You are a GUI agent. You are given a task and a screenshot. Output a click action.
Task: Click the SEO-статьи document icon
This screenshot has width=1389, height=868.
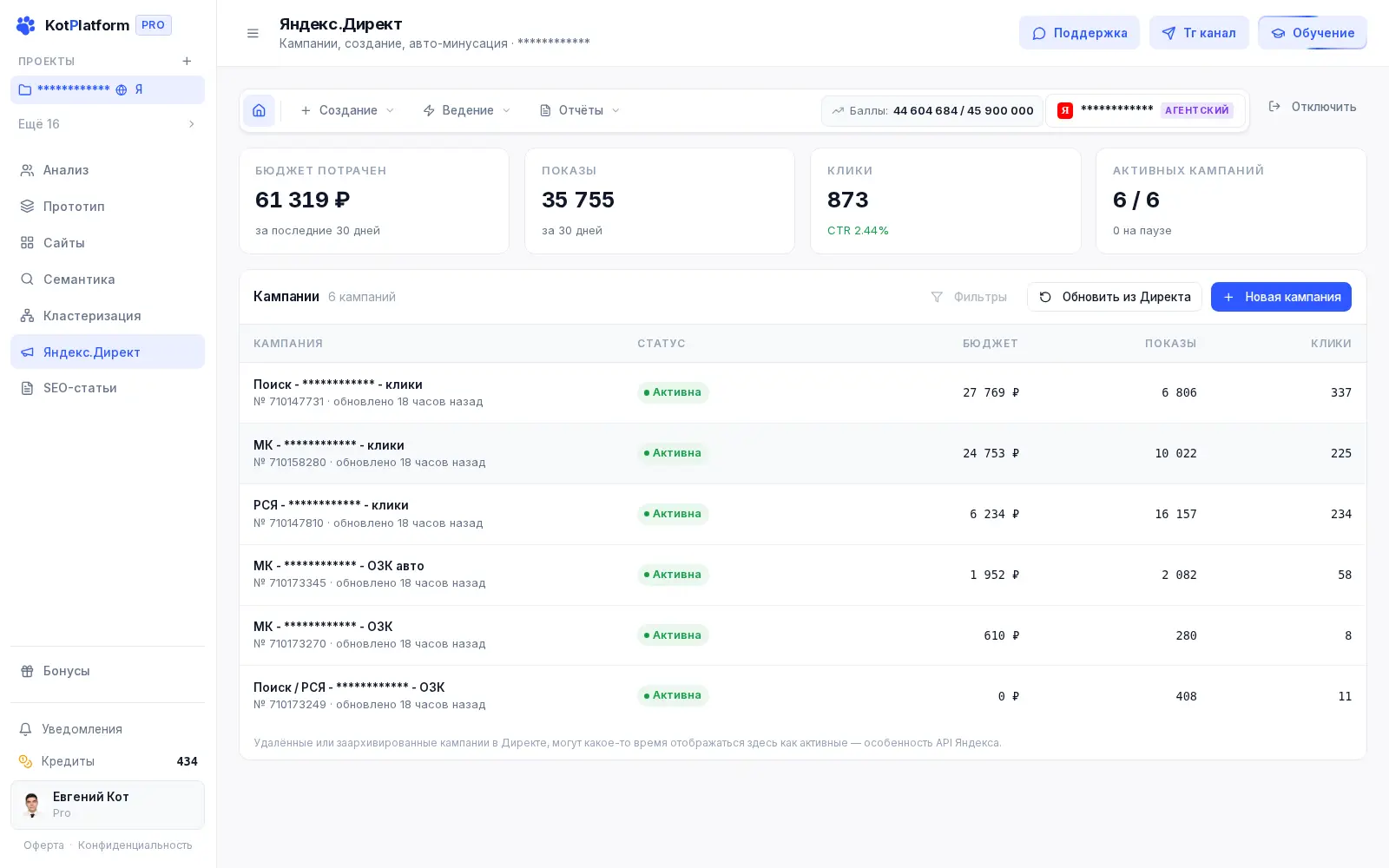point(27,388)
